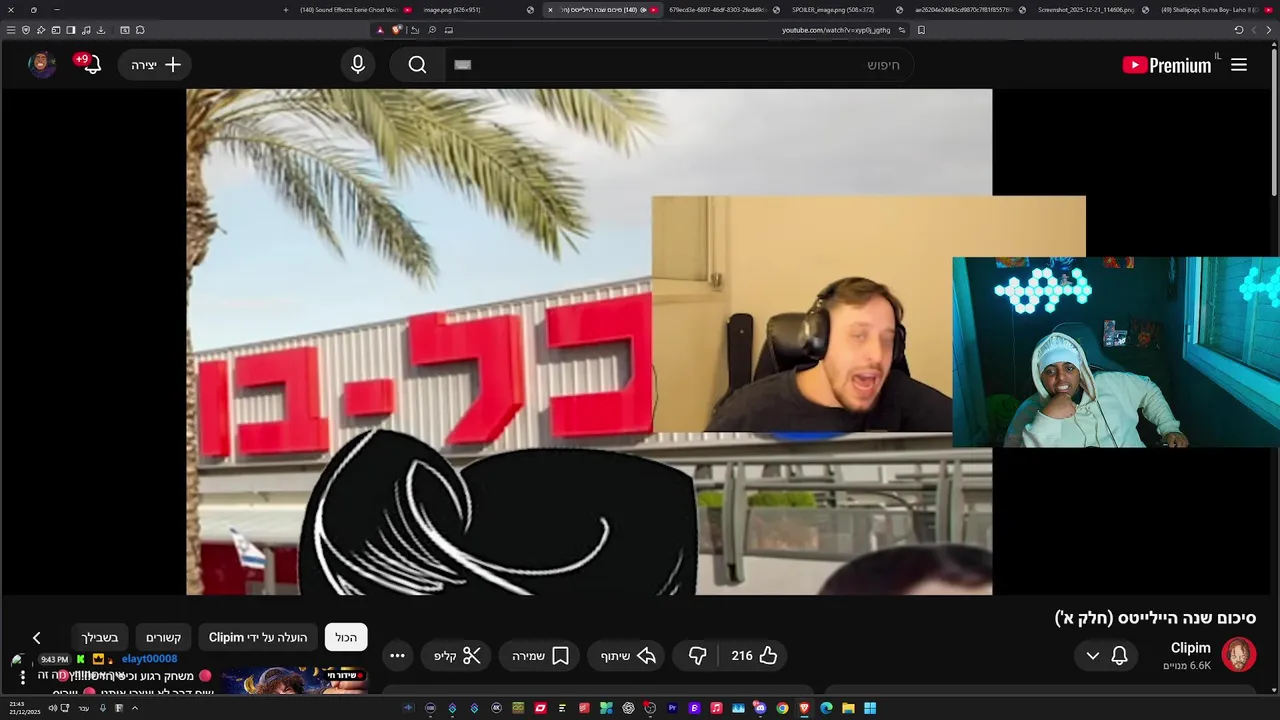Share the video using the שיתוף button
The height and width of the screenshot is (720, 1280).
628,656
